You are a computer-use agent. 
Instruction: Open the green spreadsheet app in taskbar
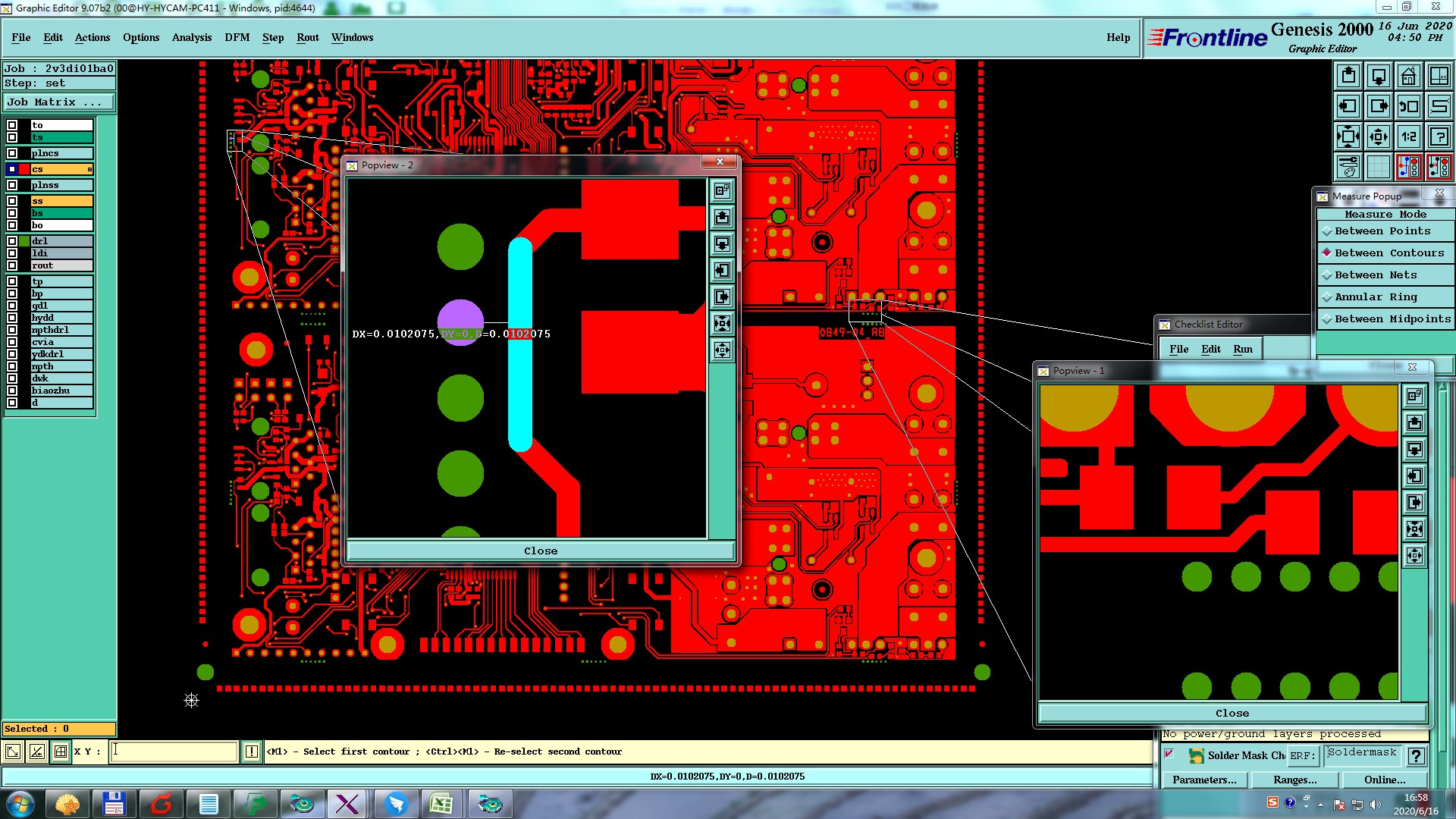pos(441,804)
